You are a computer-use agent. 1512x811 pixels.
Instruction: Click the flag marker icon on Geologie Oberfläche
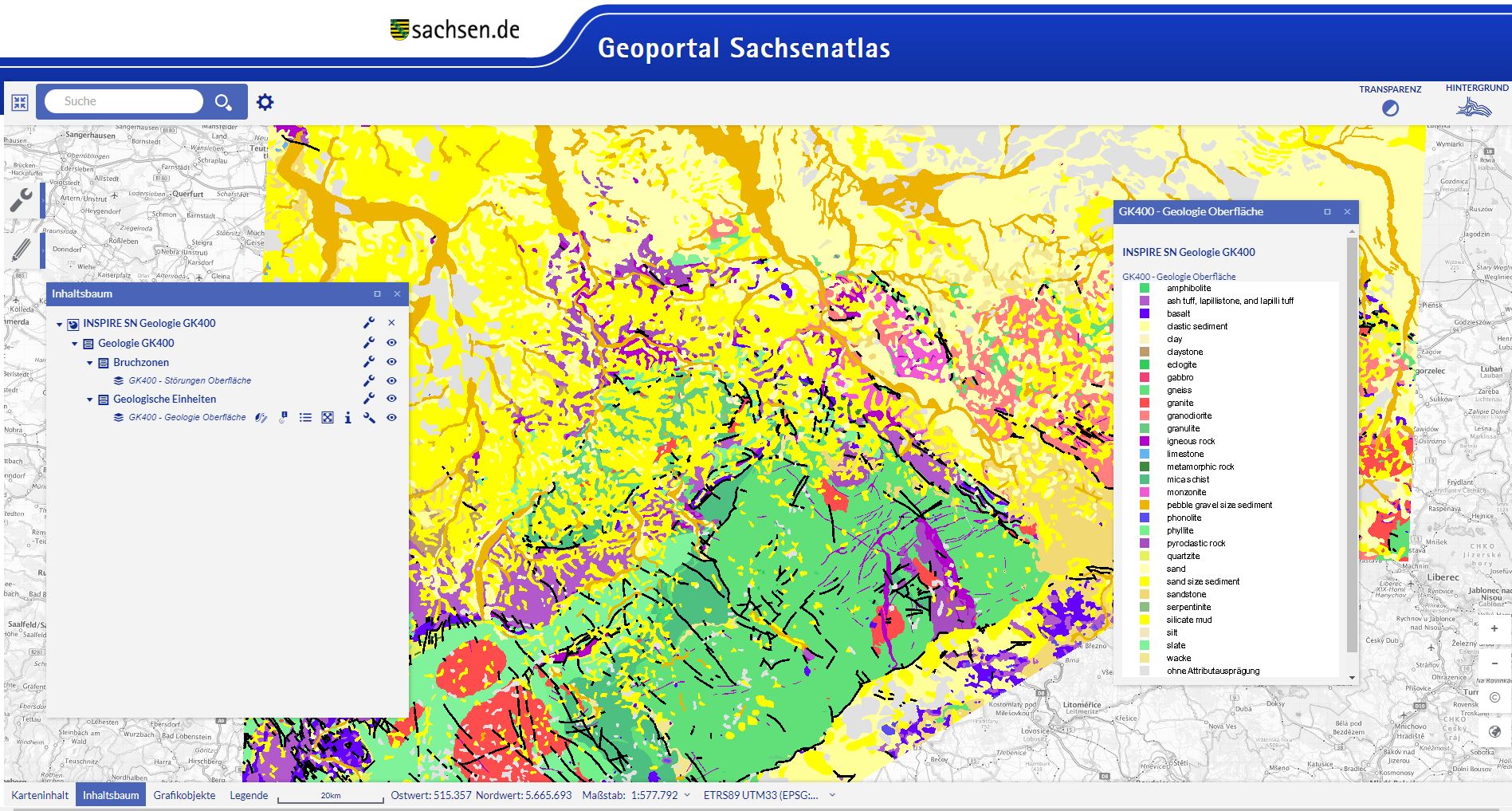pos(283,418)
